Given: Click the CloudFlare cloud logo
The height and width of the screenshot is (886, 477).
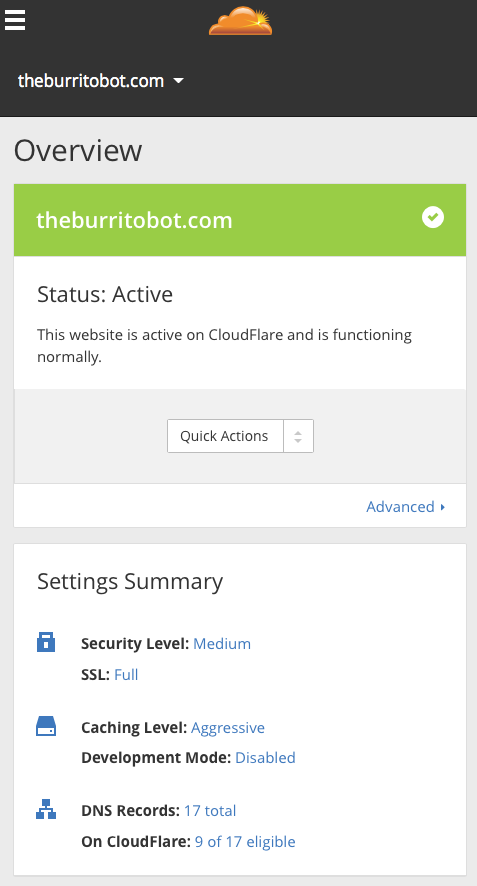Looking at the screenshot, I should (x=240, y=20).
